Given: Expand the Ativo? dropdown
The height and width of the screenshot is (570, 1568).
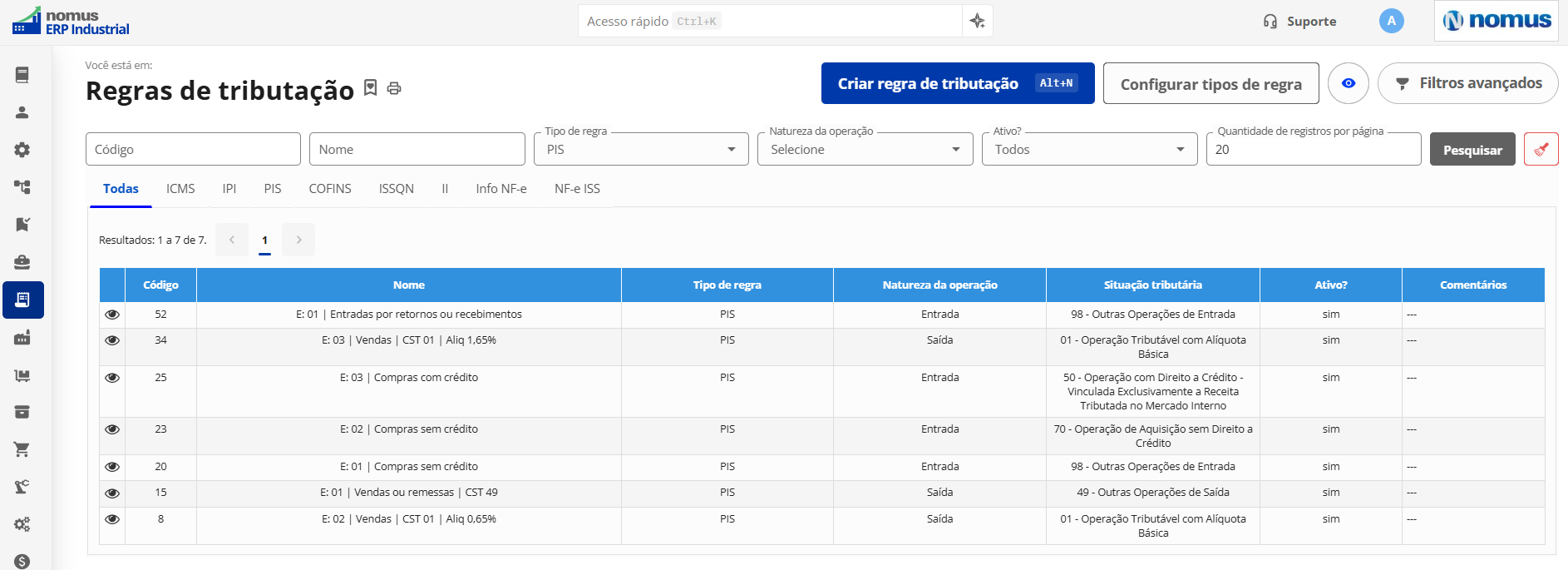Looking at the screenshot, I should [1089, 150].
